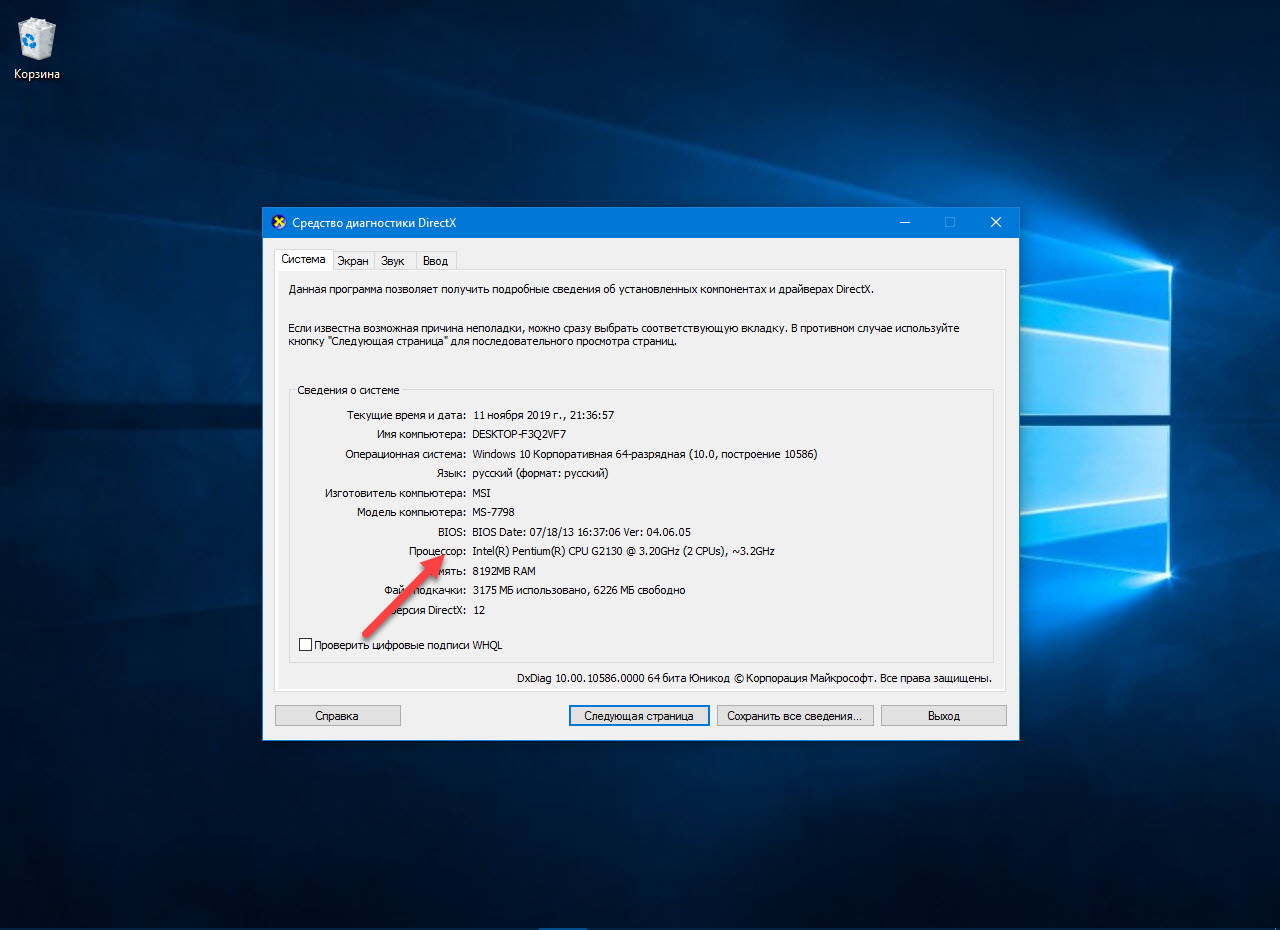Image resolution: width=1280 pixels, height=930 pixels.
Task: Click the 8192MB RAM value
Action: (504, 571)
